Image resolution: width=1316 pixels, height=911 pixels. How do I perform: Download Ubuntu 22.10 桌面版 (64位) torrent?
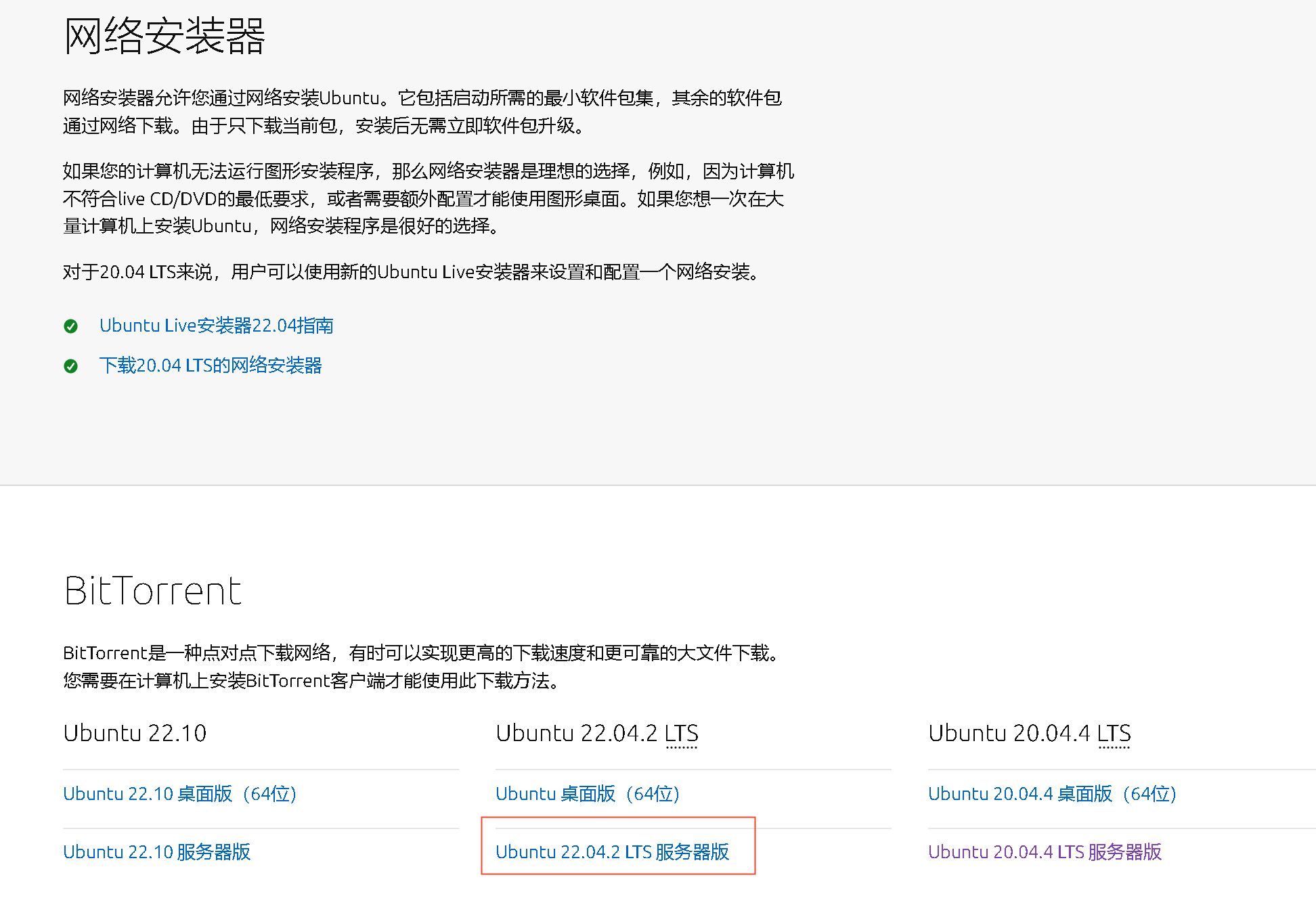(x=179, y=793)
